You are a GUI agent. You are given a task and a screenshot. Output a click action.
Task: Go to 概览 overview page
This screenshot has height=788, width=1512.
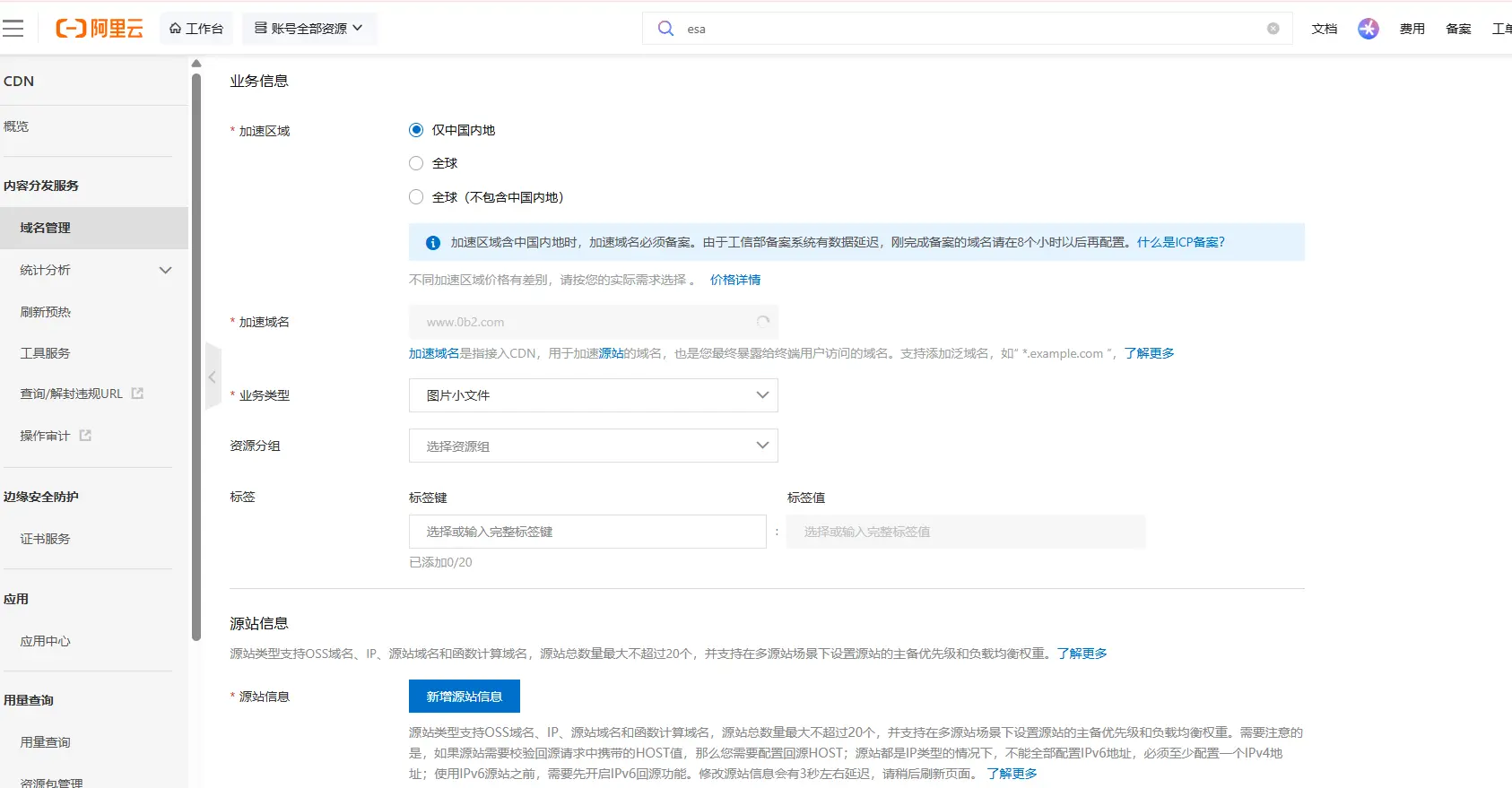click(16, 126)
